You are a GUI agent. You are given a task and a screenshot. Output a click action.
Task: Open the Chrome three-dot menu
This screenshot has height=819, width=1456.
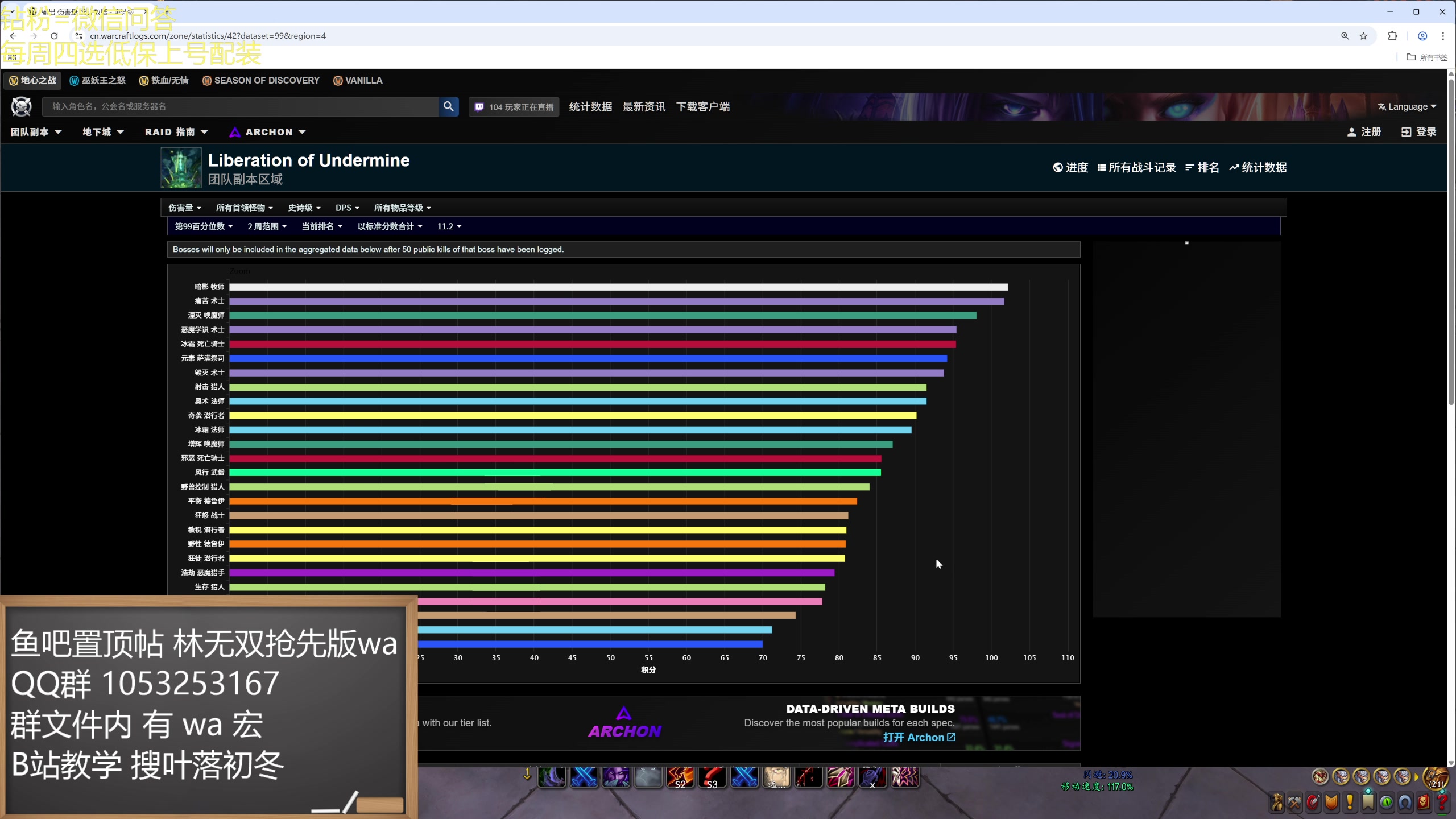(1443, 36)
